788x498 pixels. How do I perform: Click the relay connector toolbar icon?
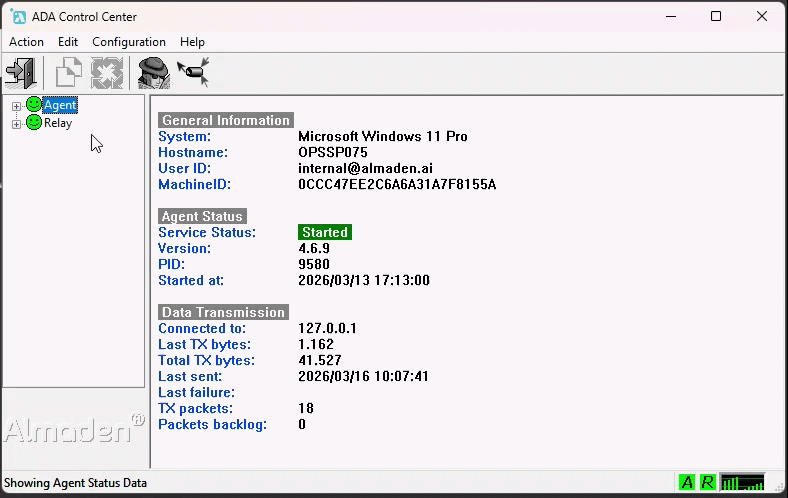(193, 71)
